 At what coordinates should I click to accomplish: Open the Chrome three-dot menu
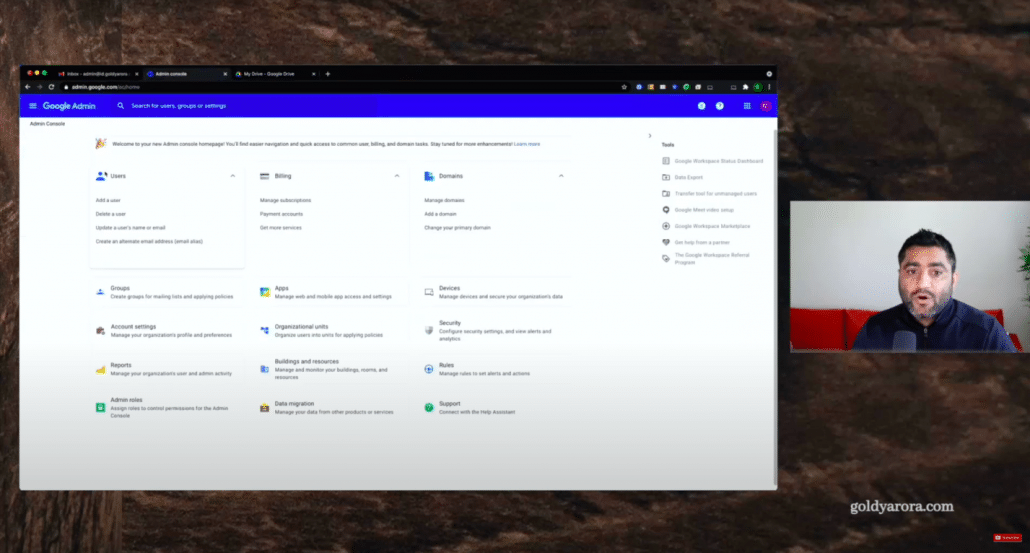coord(769,87)
